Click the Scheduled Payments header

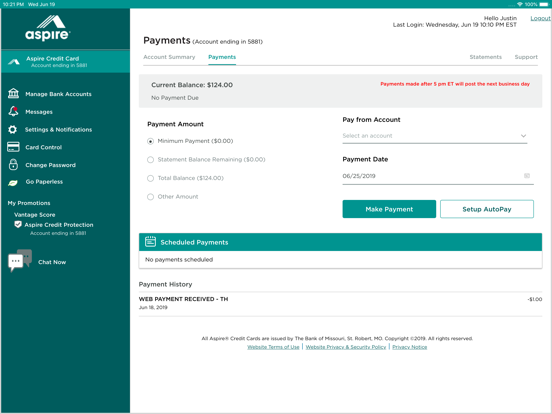340,242
